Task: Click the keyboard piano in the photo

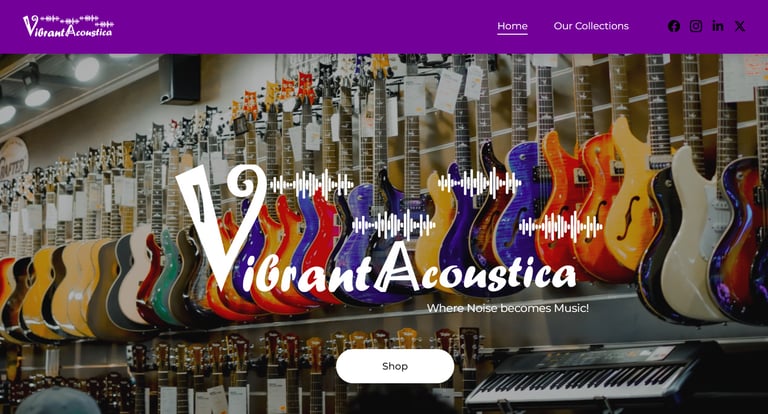Action: pos(583,377)
